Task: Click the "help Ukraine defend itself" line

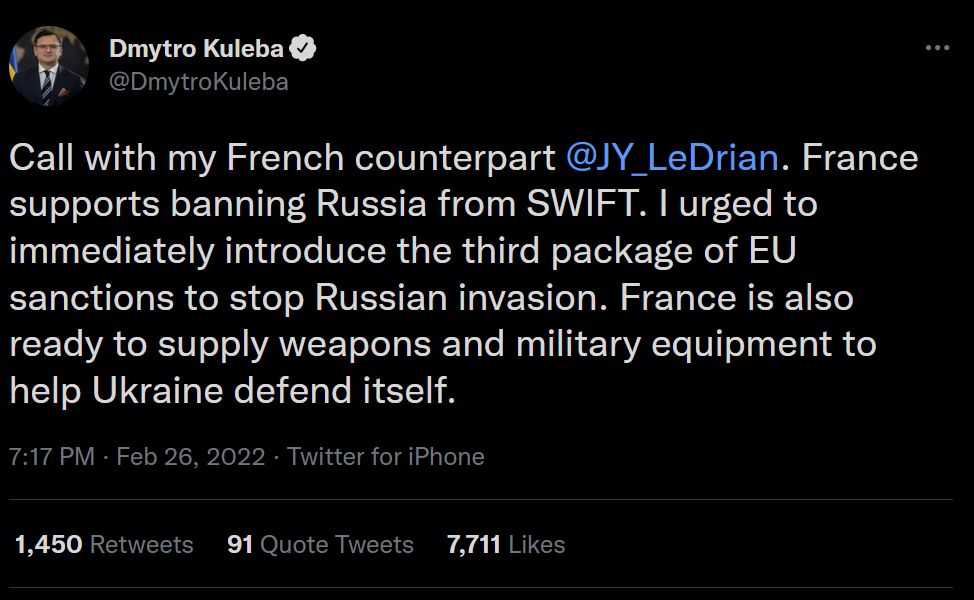Action: 232,390
